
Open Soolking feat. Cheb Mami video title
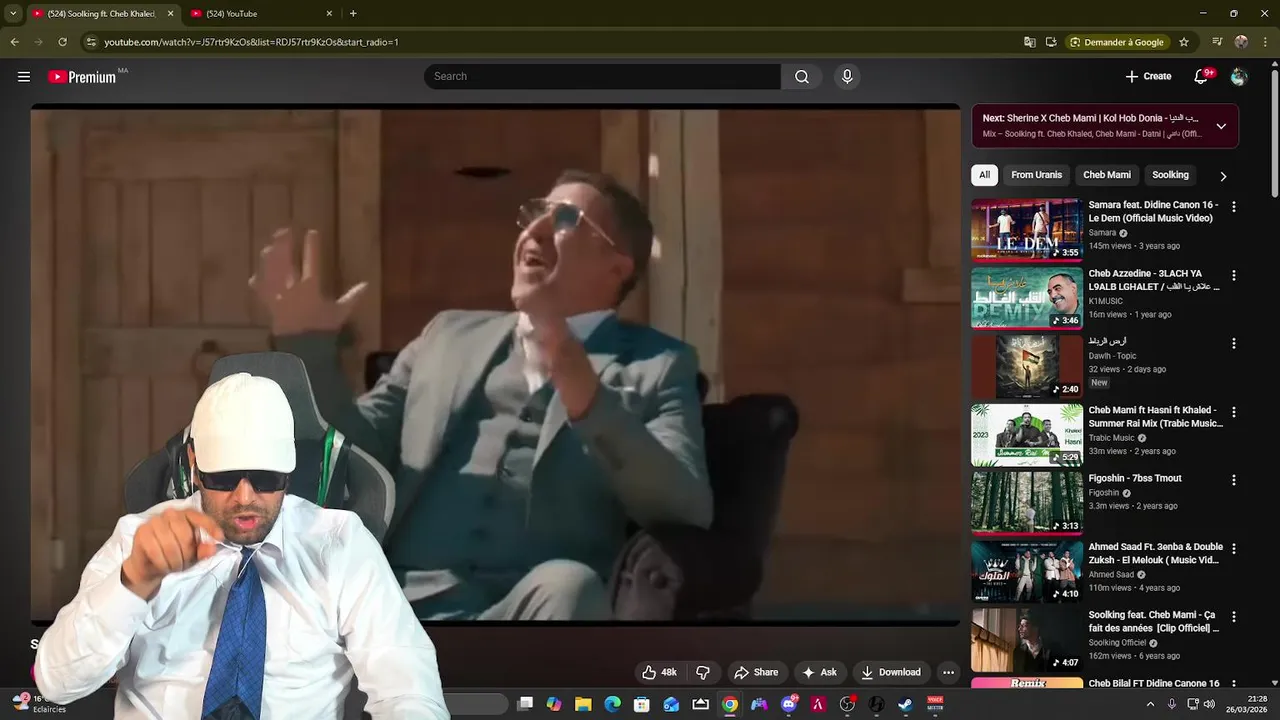[1153, 622]
